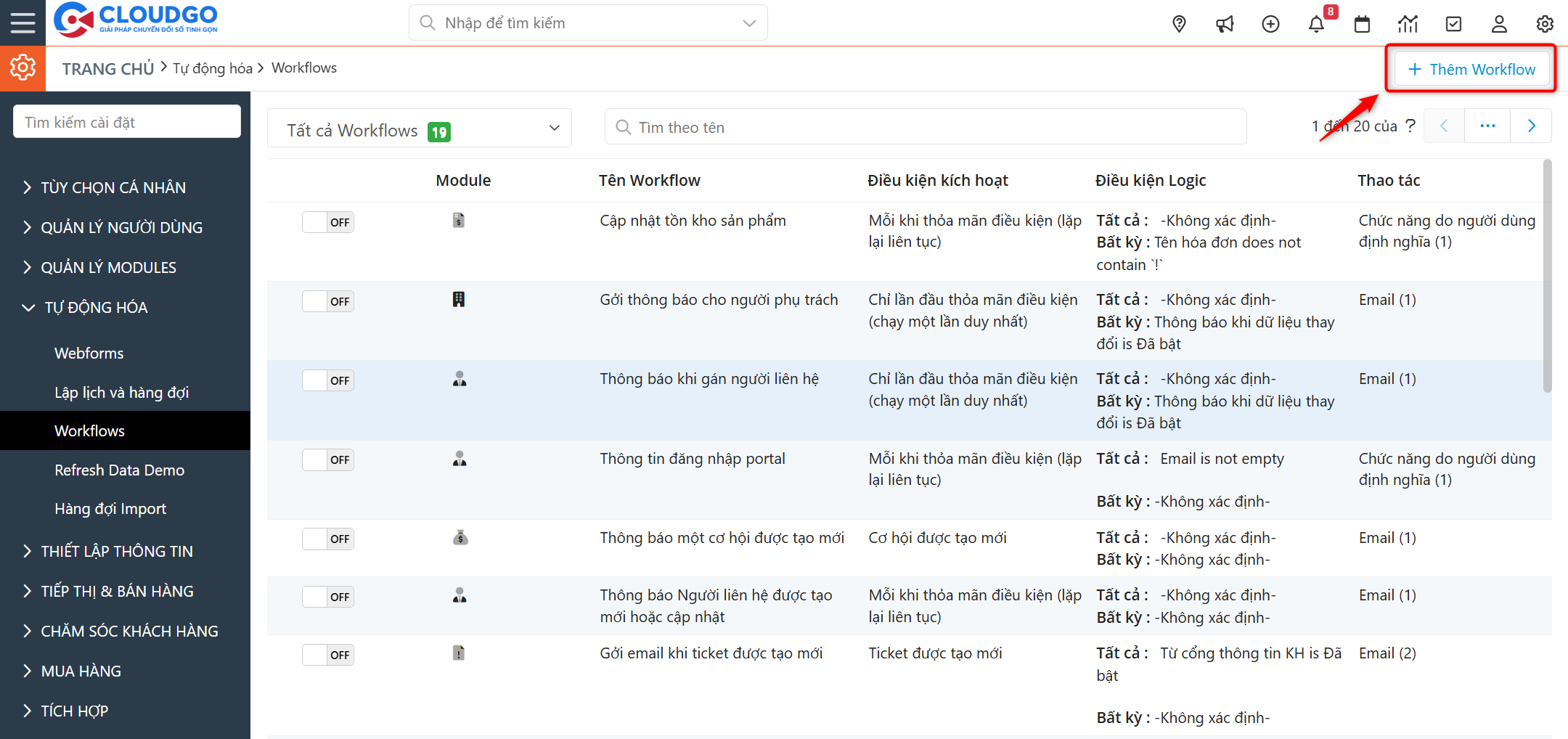
Task: Select Lập lịch và hàng đợi menu item
Action: tap(121, 392)
